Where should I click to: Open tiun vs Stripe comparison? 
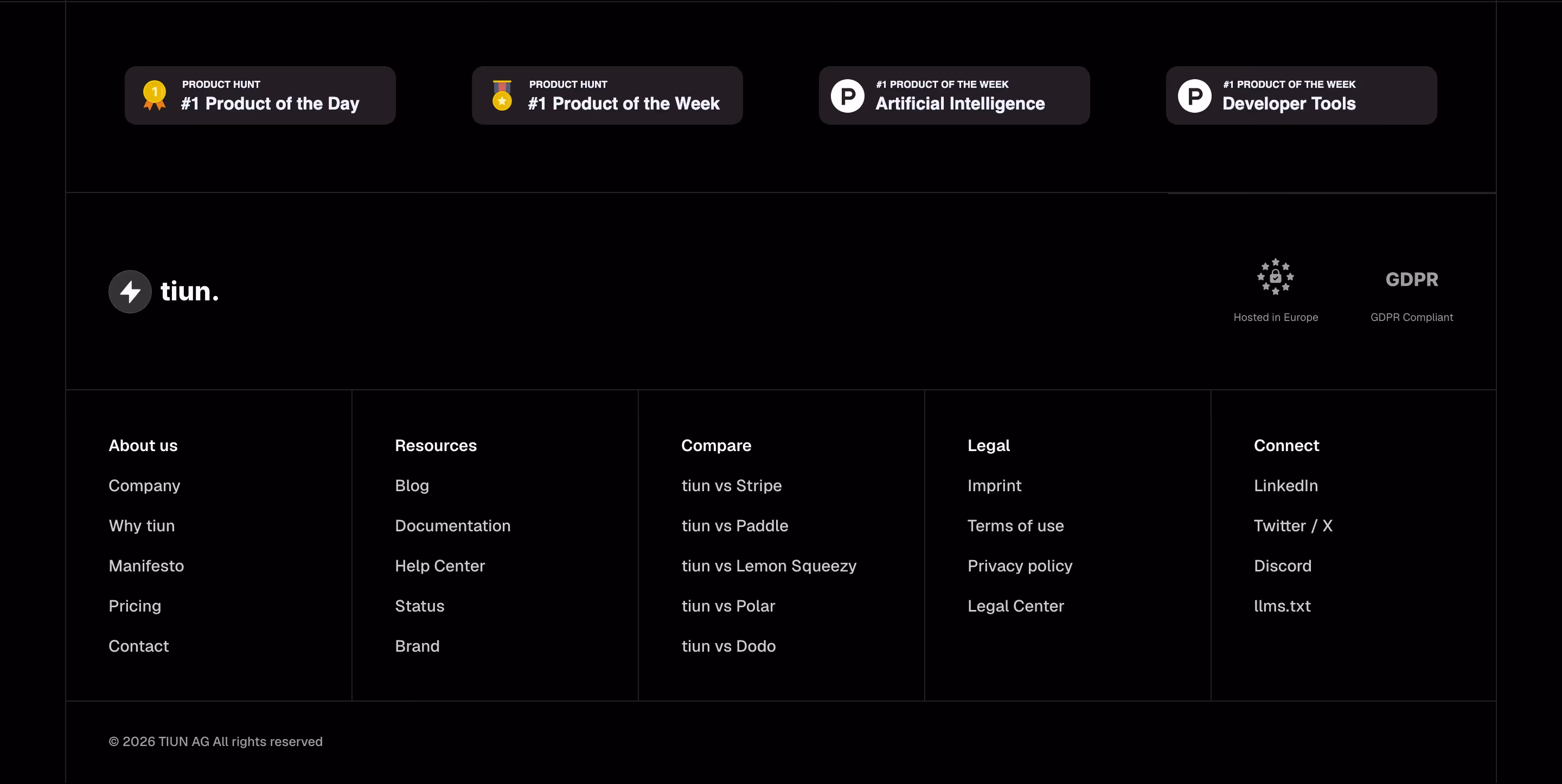(731, 486)
